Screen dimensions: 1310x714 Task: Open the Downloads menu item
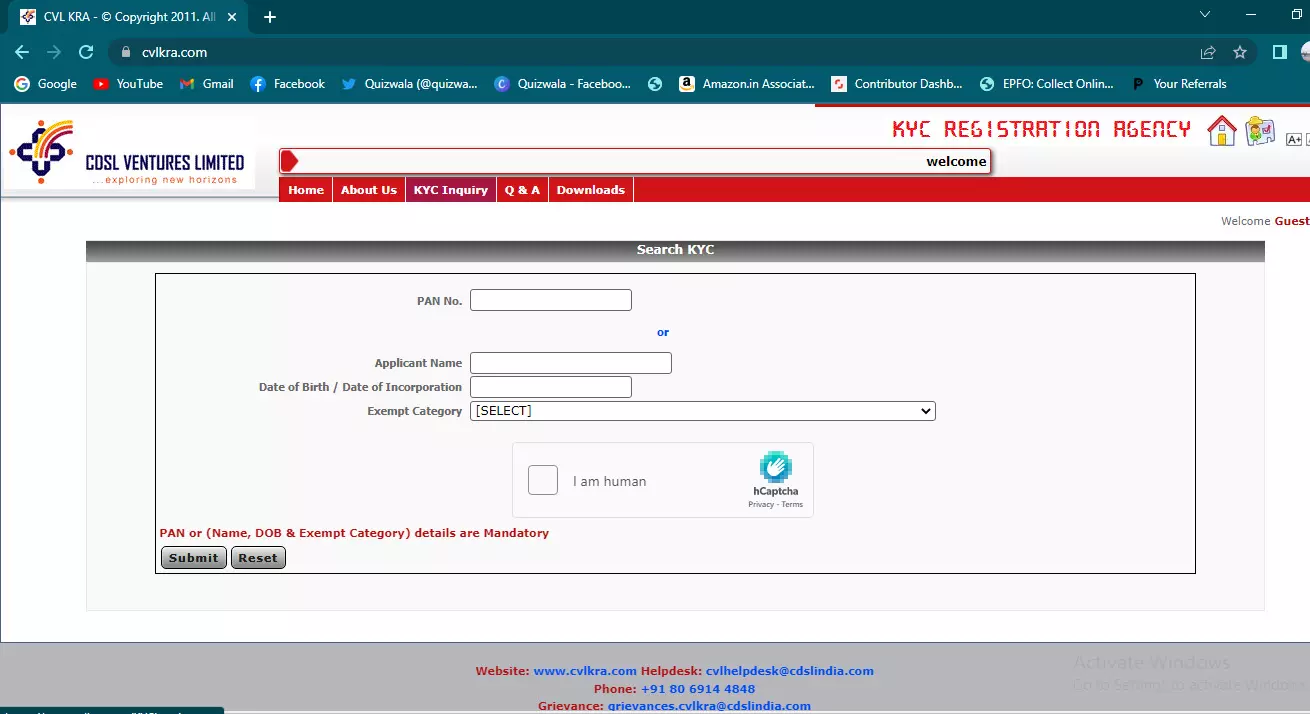(590, 189)
